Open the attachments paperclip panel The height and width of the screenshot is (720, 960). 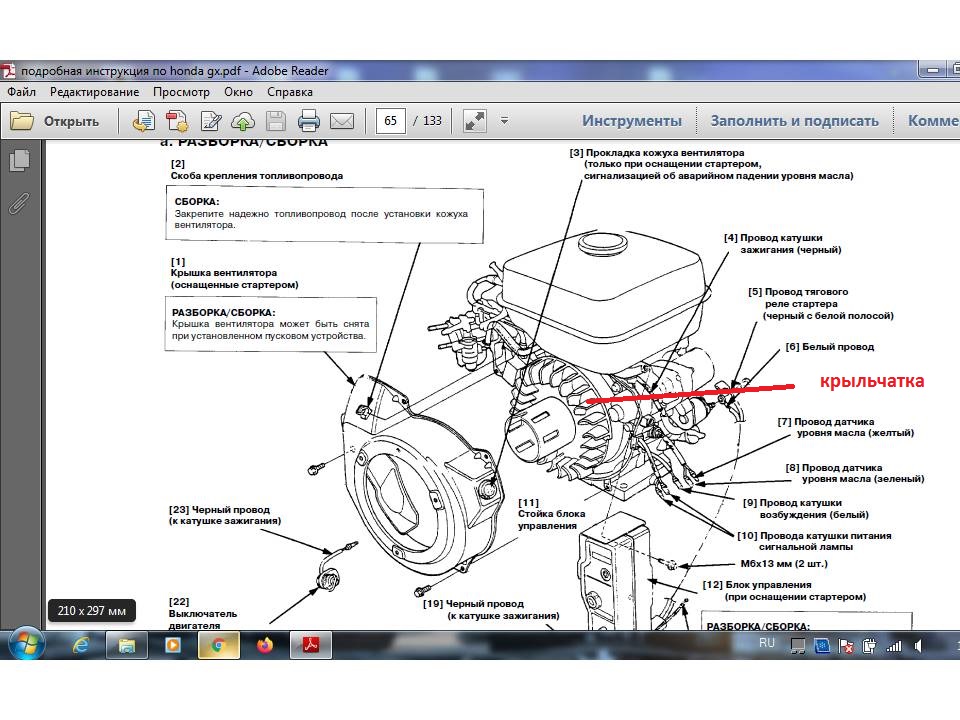tap(18, 203)
